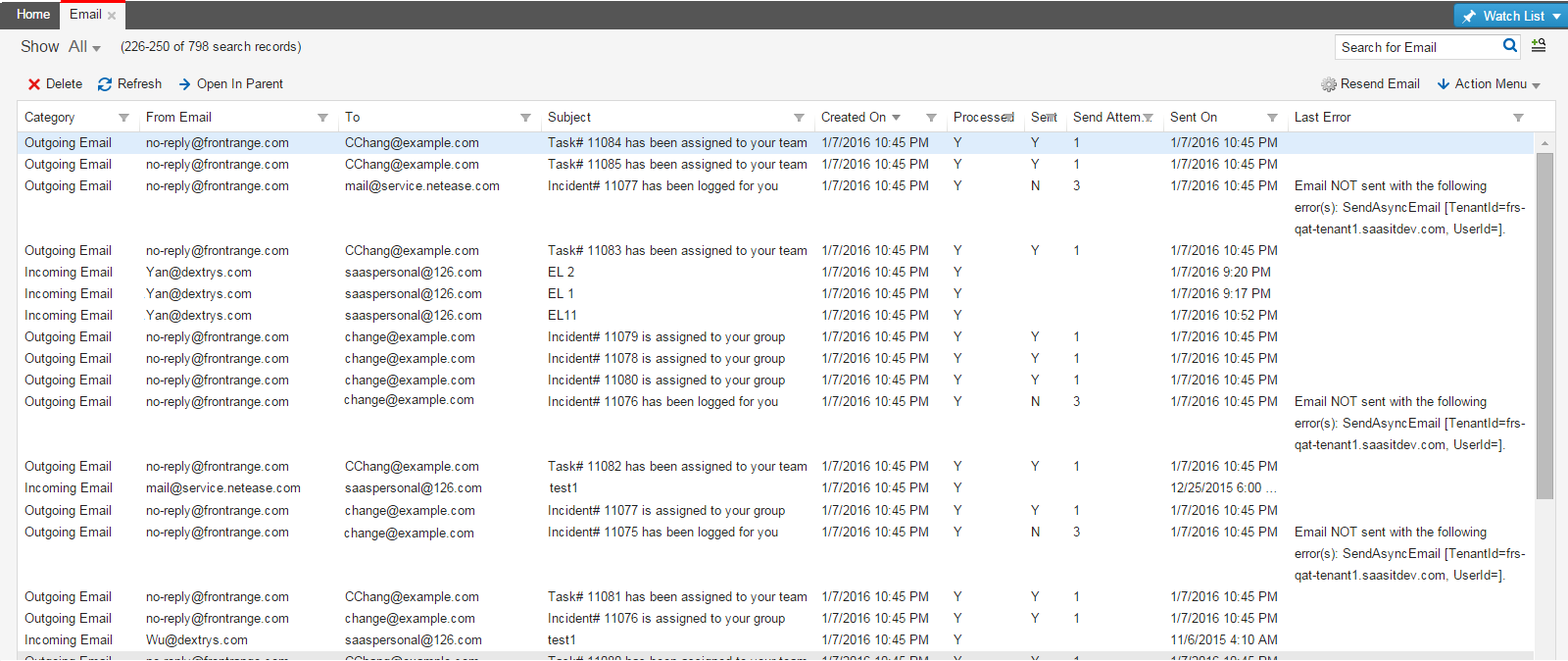
Task: Click the vertical scrollbar thumb of the grid
Action: click(x=1544, y=324)
